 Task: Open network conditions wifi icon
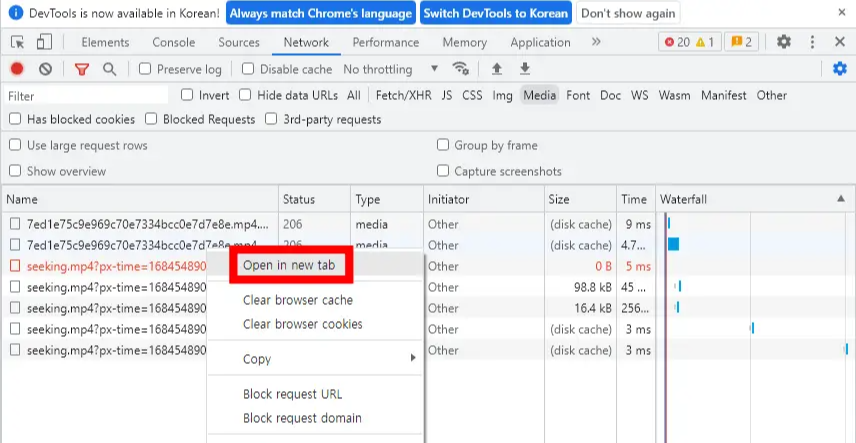click(x=460, y=69)
